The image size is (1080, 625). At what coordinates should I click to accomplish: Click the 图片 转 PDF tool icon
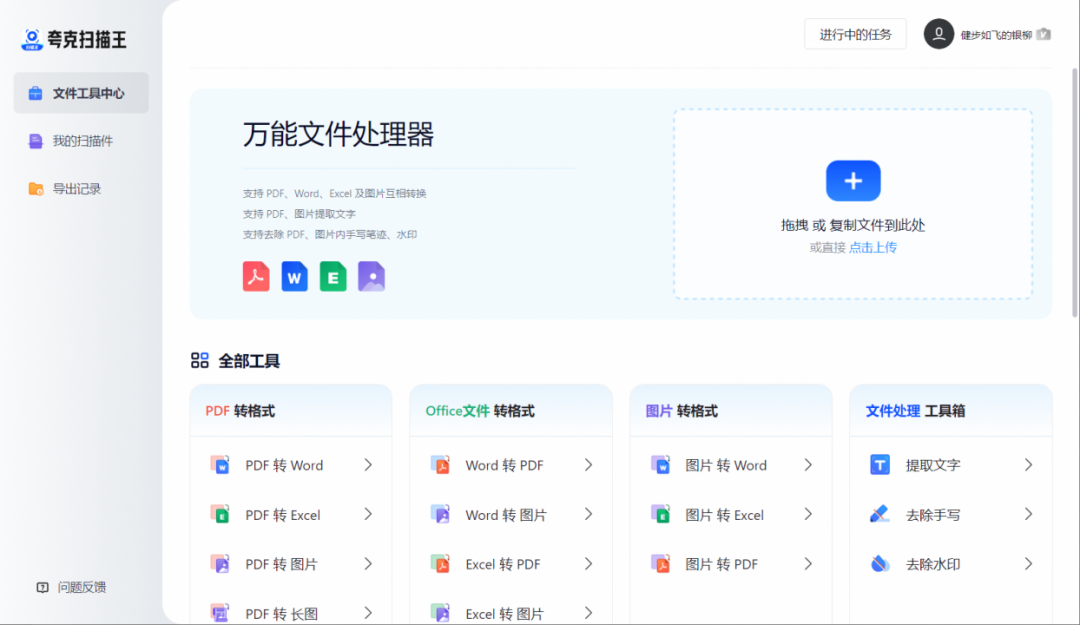tap(661, 563)
